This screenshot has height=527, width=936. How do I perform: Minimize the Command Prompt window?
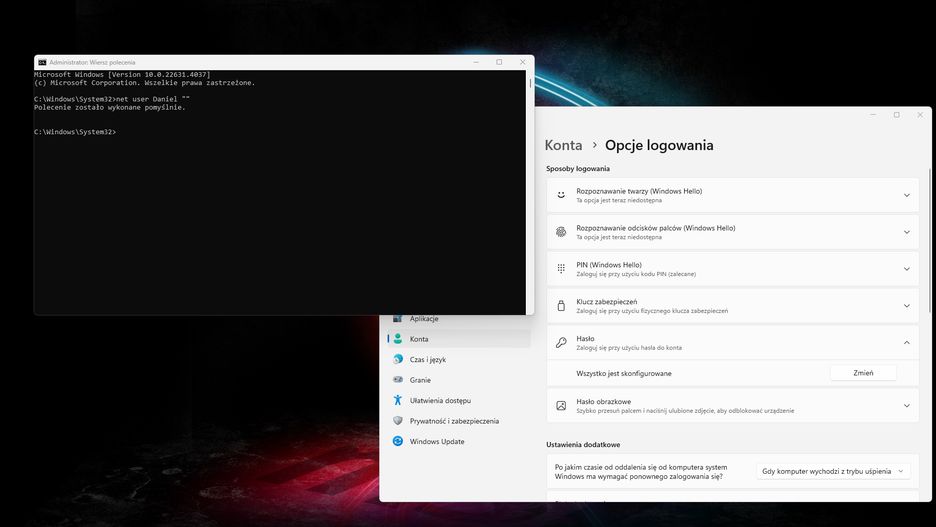tap(476, 62)
